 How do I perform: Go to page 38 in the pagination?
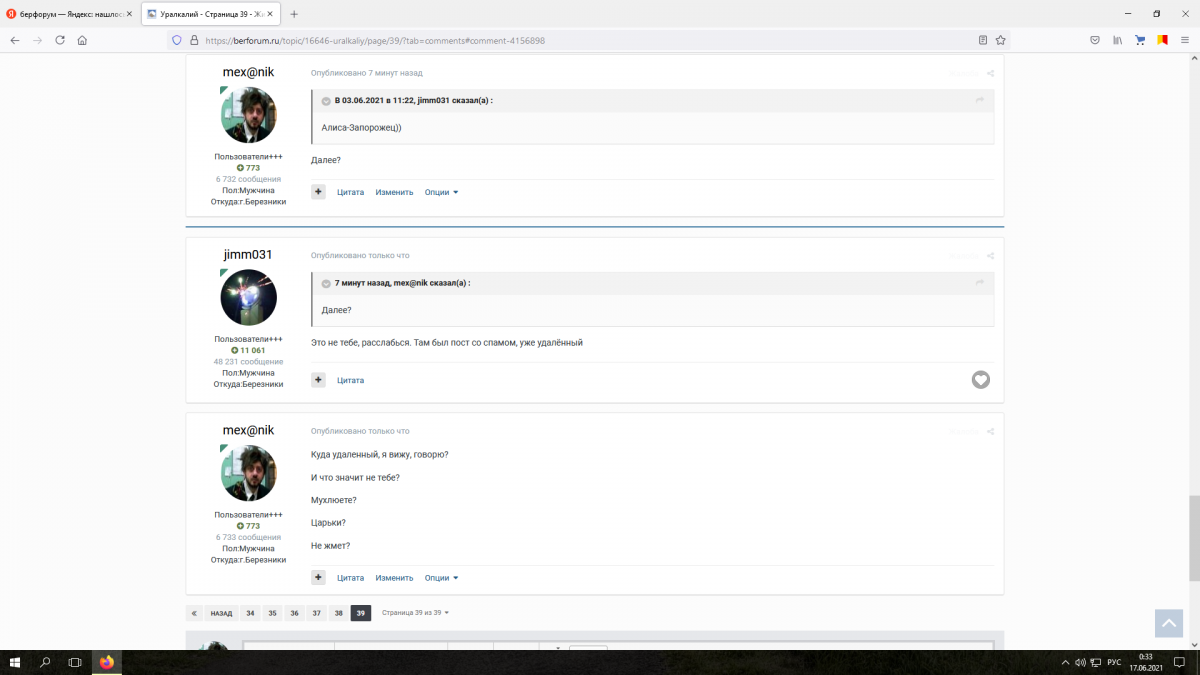pos(339,613)
